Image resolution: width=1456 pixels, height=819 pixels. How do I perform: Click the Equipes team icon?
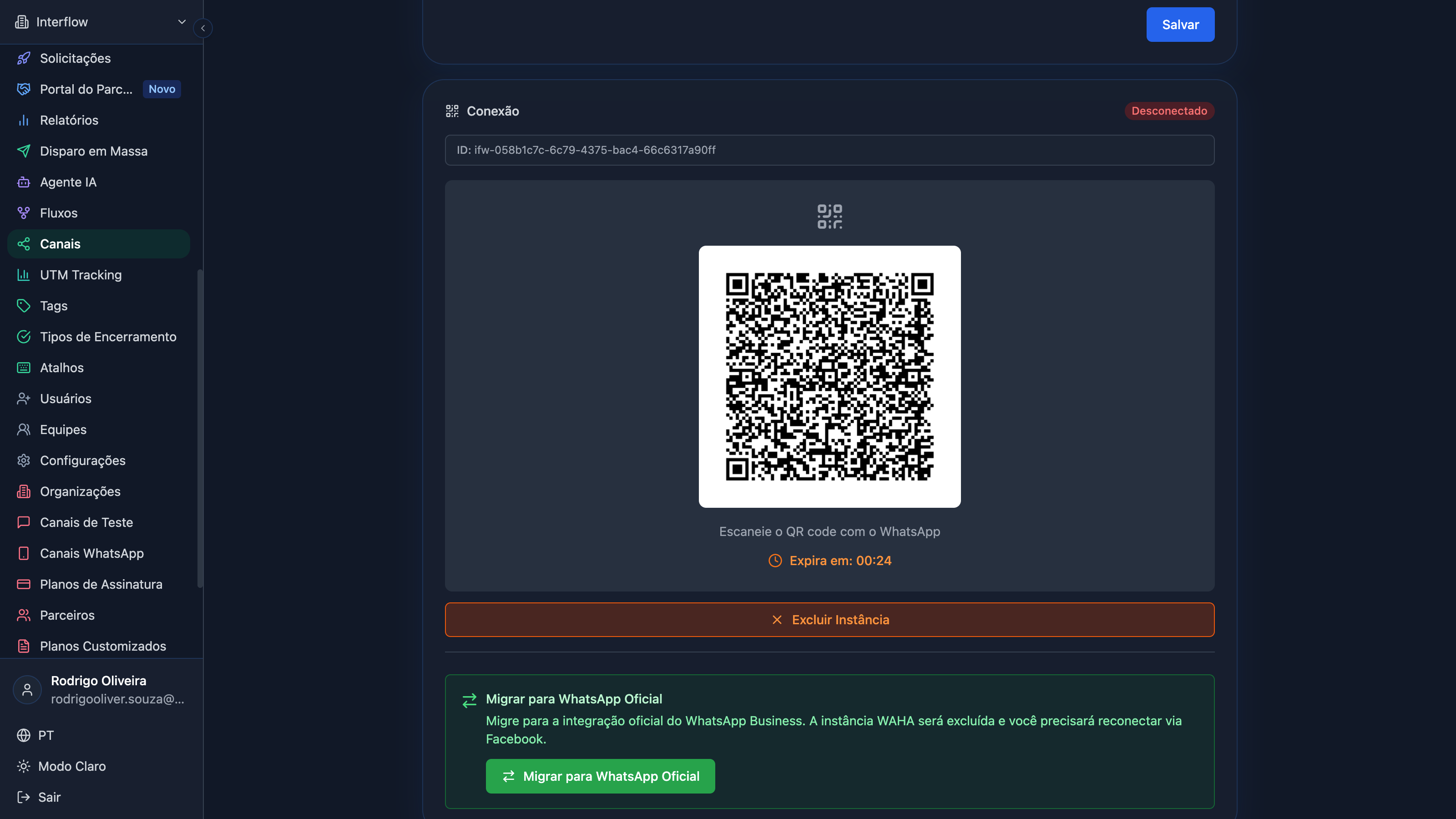[x=23, y=430]
